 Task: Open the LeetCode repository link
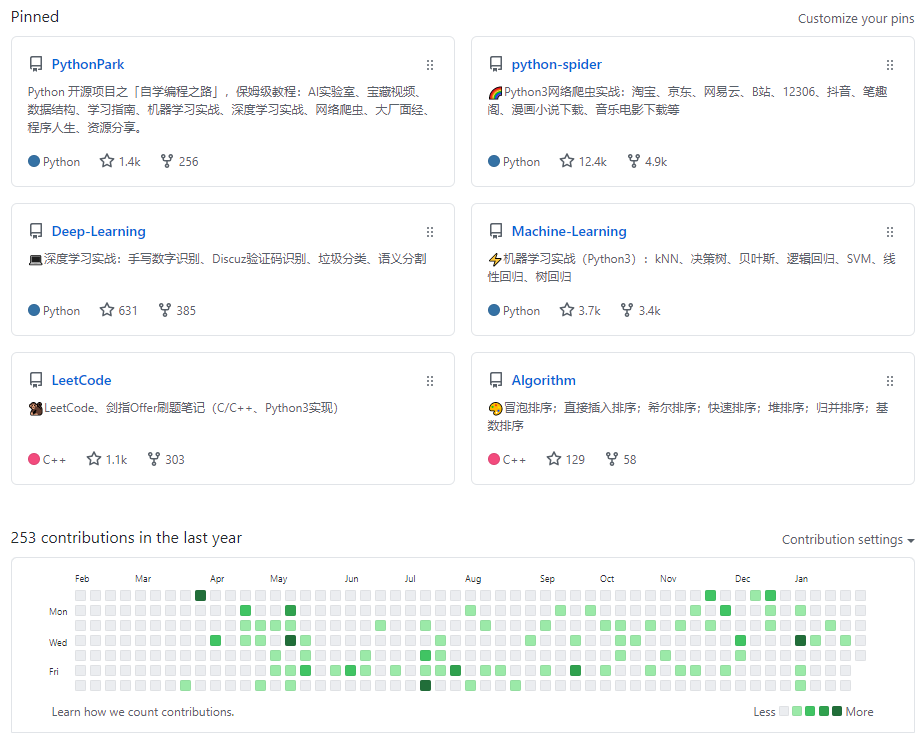pos(82,380)
